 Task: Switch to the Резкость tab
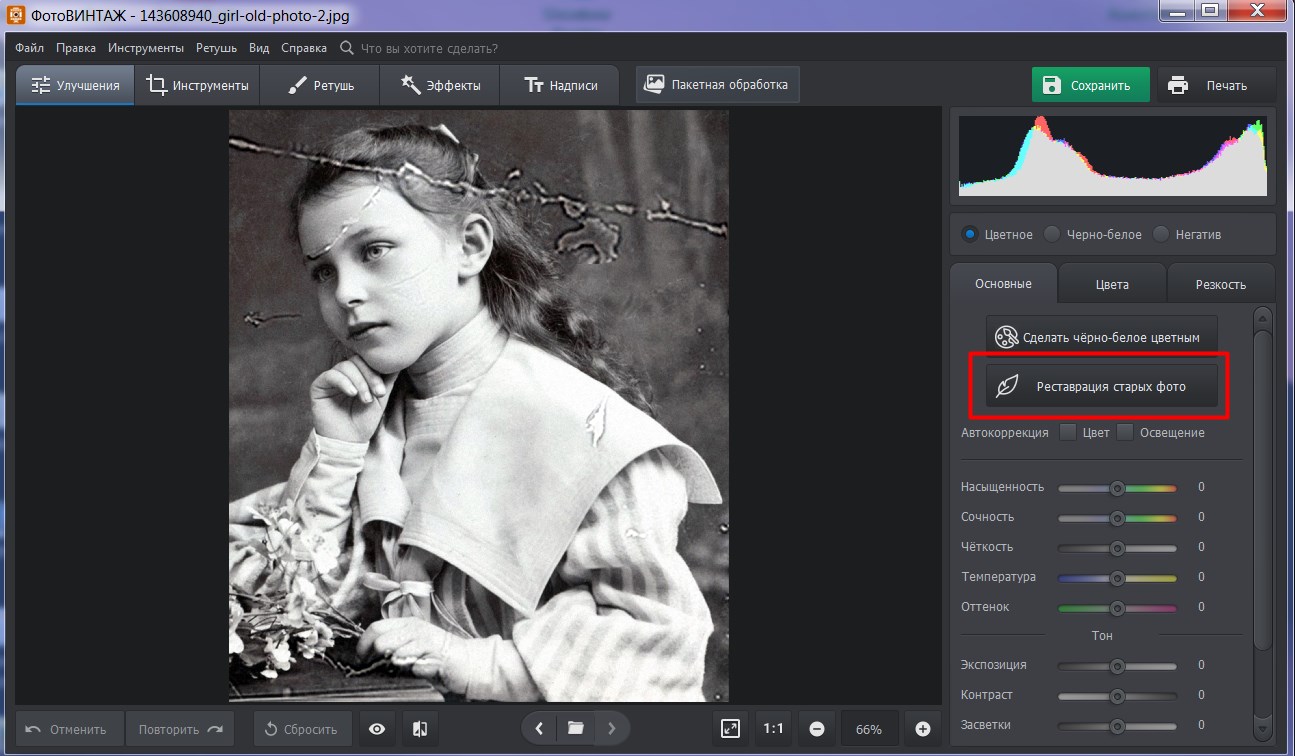[1220, 284]
